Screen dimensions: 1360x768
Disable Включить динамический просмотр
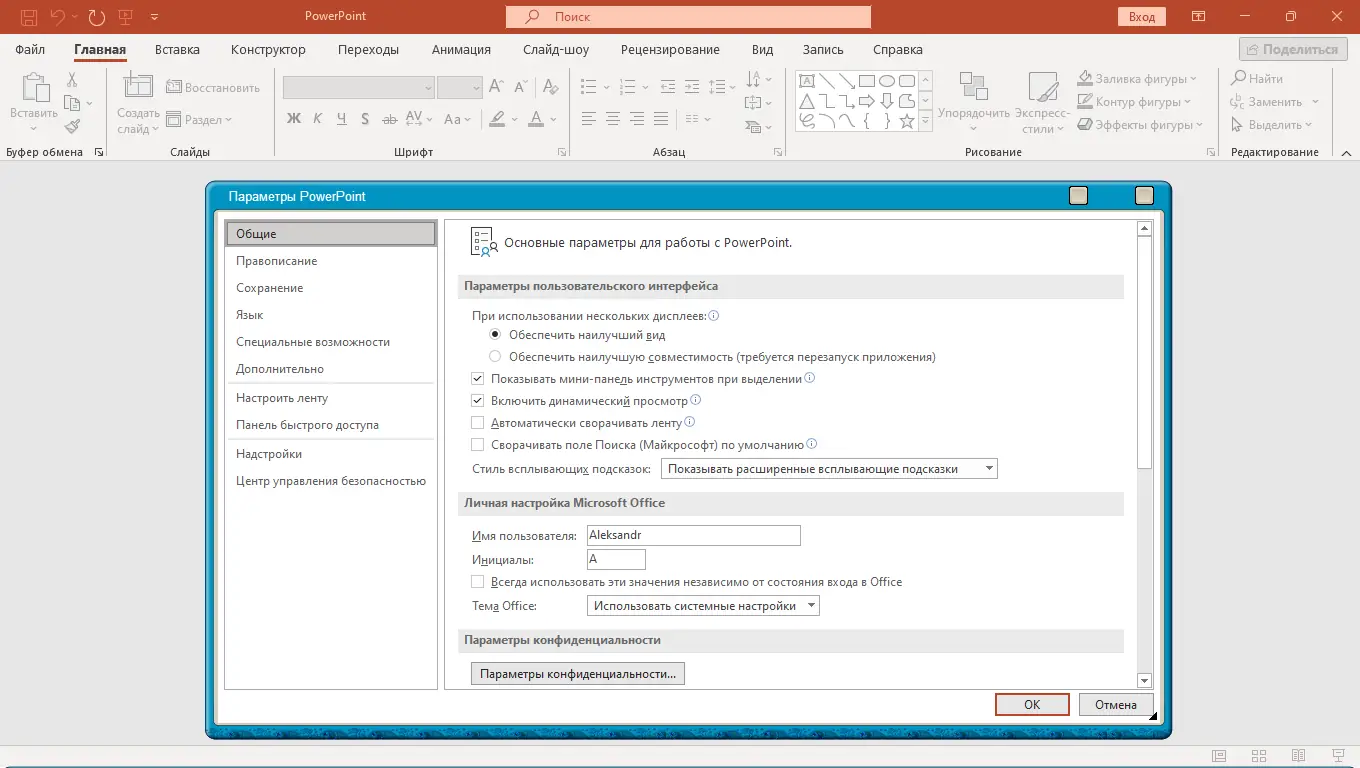(x=478, y=400)
